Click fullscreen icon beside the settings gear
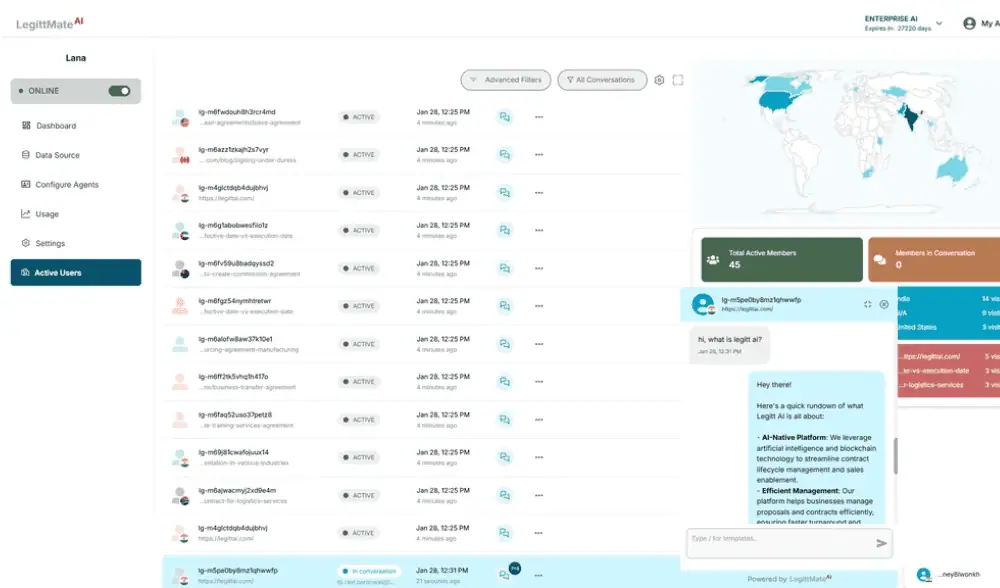This screenshot has width=1000, height=588. (x=678, y=80)
